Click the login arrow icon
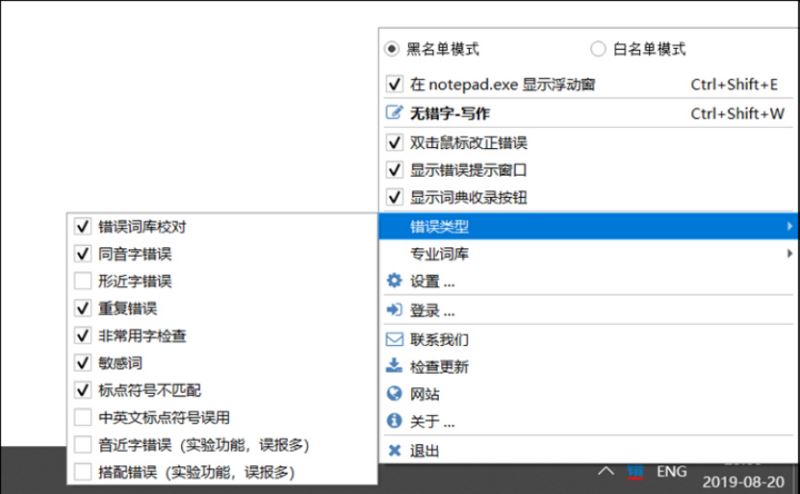Viewport: 800px width, 494px height. tap(394, 309)
